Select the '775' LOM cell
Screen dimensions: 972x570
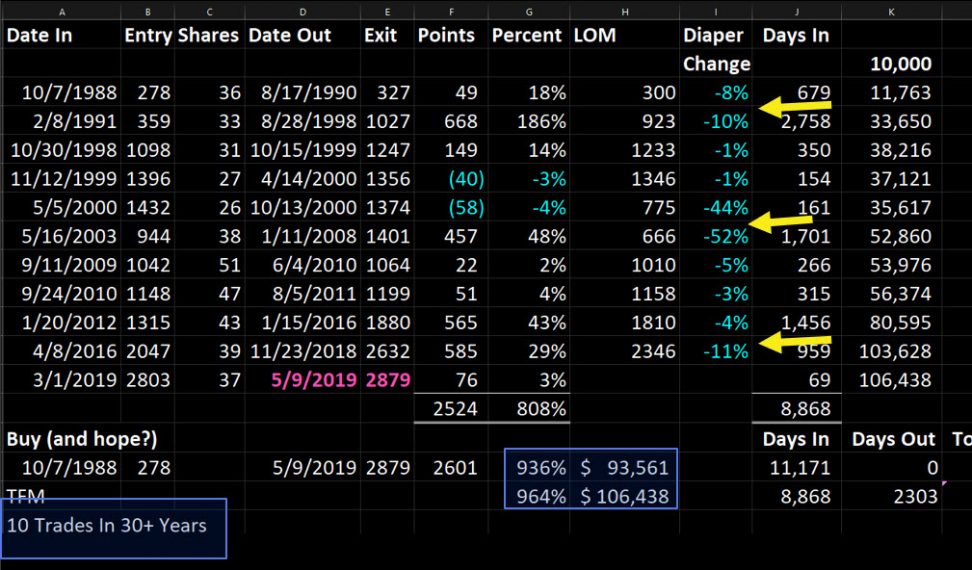tap(624, 207)
